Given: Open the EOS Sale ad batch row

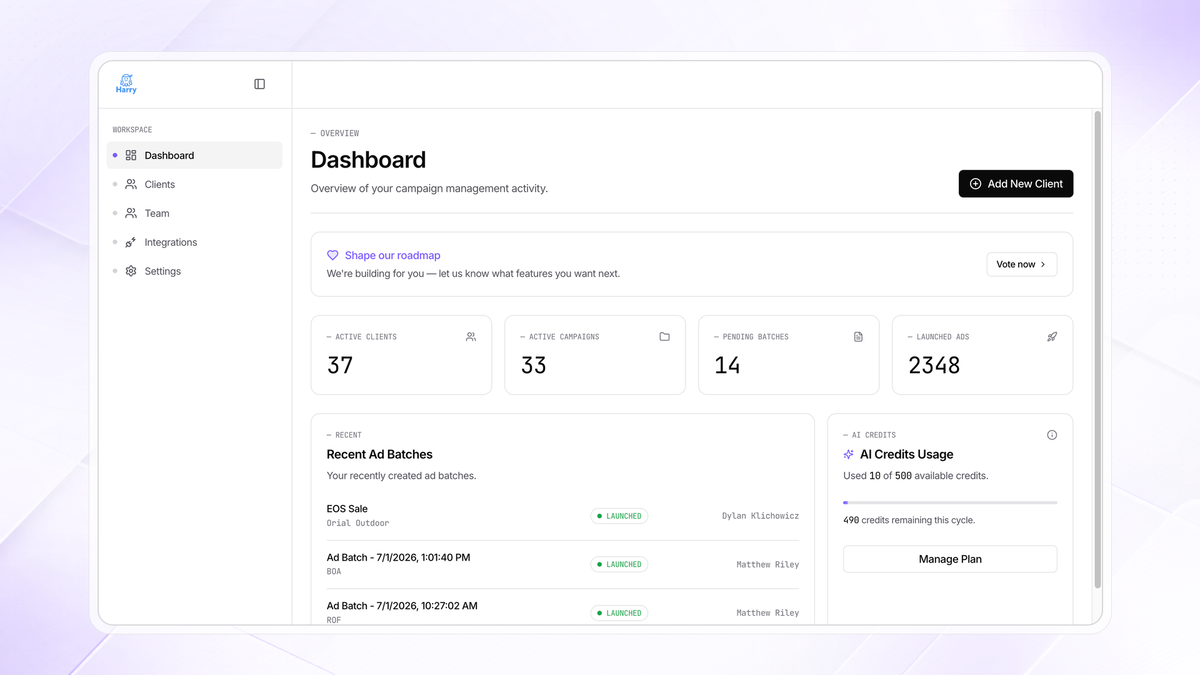Looking at the screenshot, I should point(563,516).
